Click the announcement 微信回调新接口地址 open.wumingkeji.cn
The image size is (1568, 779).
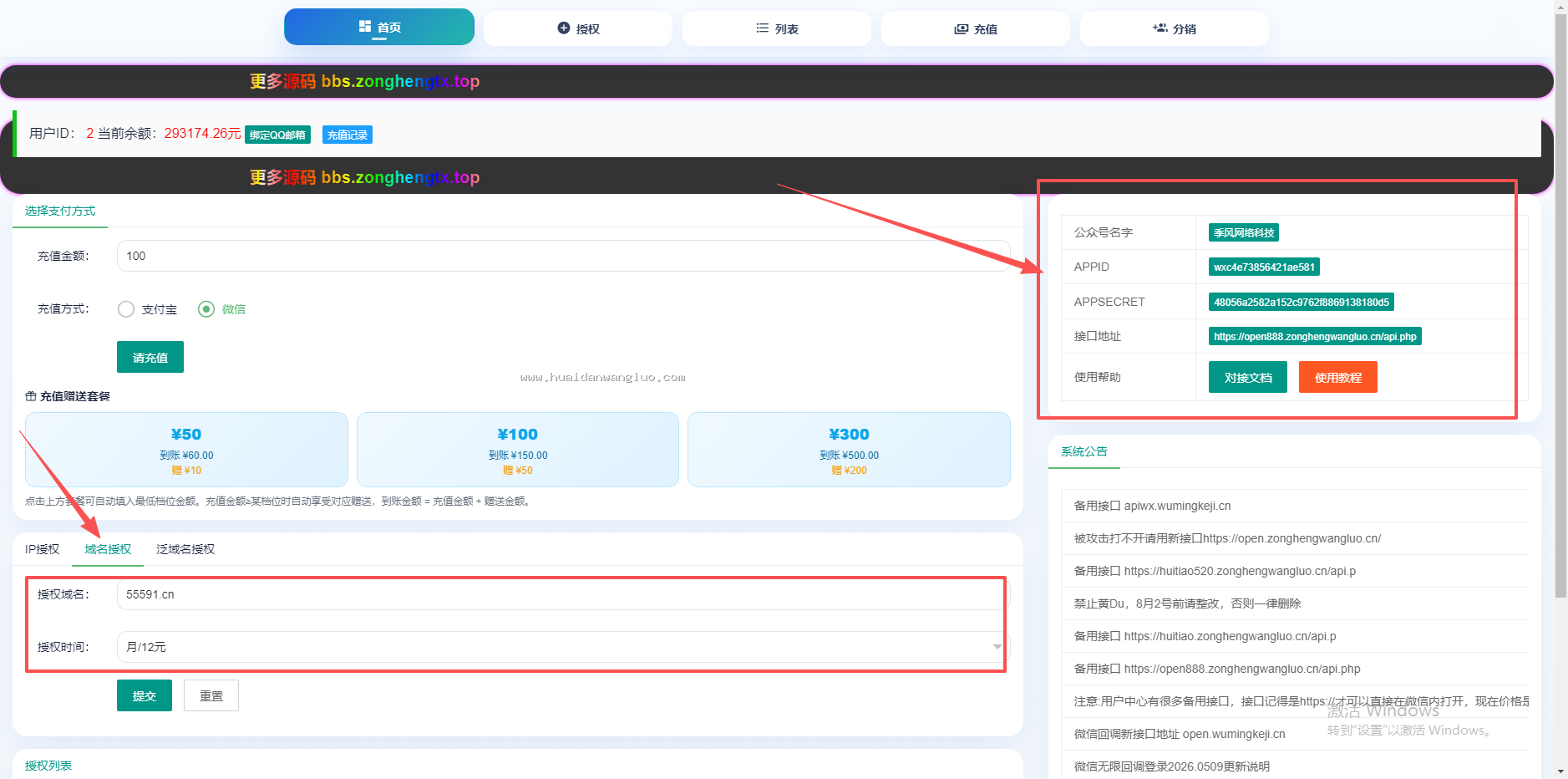coord(1180,734)
